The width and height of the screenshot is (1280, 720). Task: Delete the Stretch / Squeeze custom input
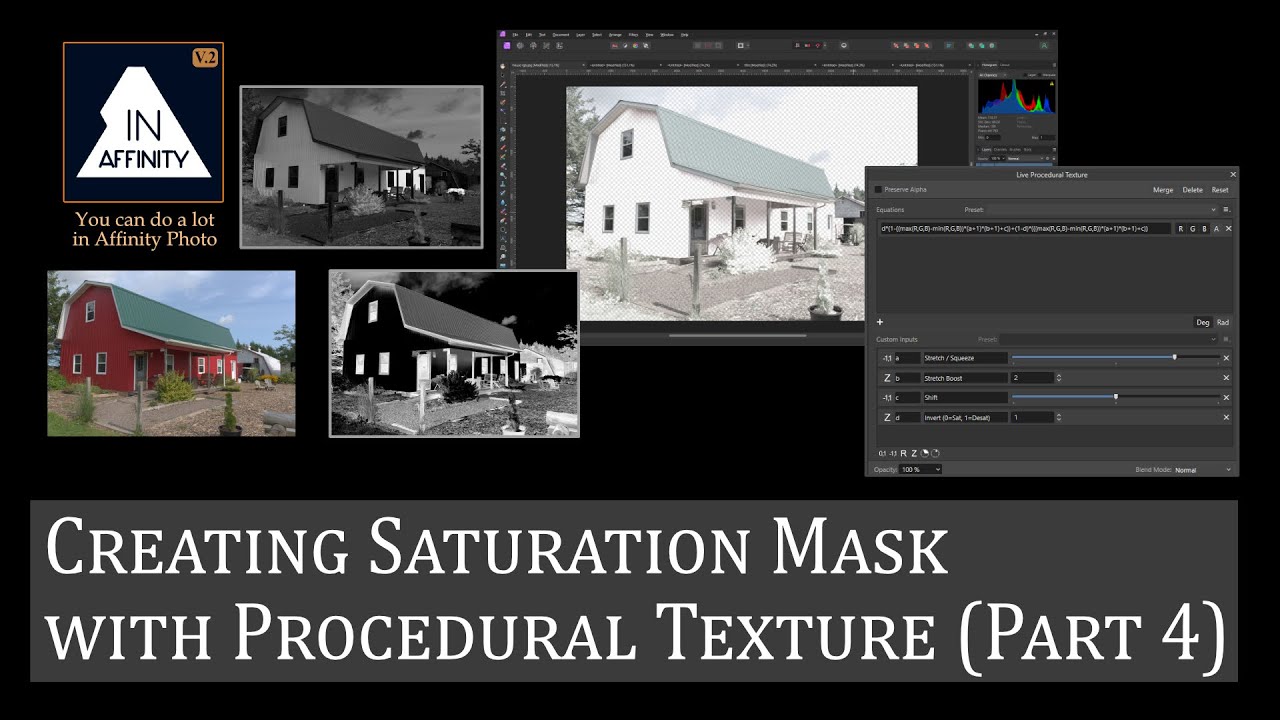pos(1227,358)
